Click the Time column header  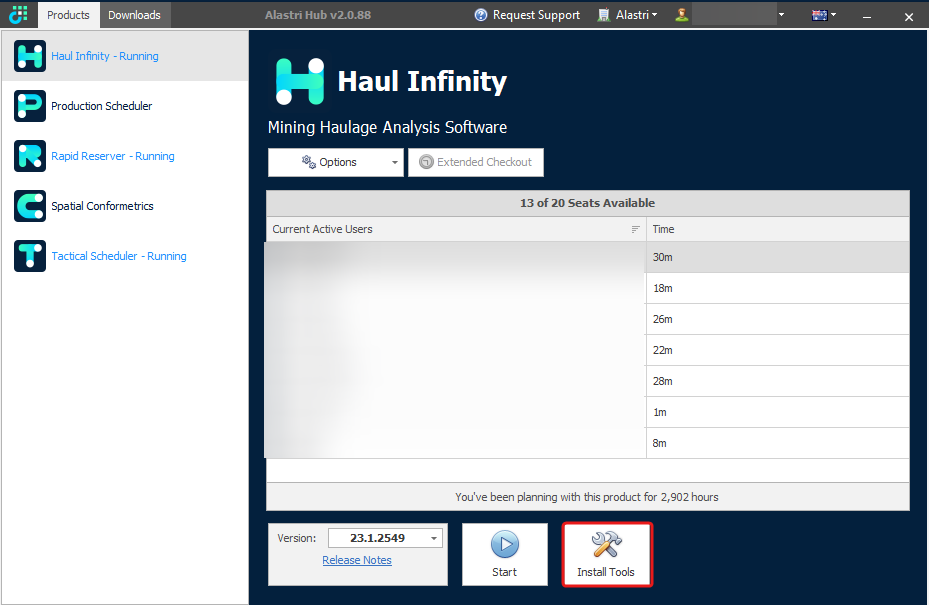778,229
